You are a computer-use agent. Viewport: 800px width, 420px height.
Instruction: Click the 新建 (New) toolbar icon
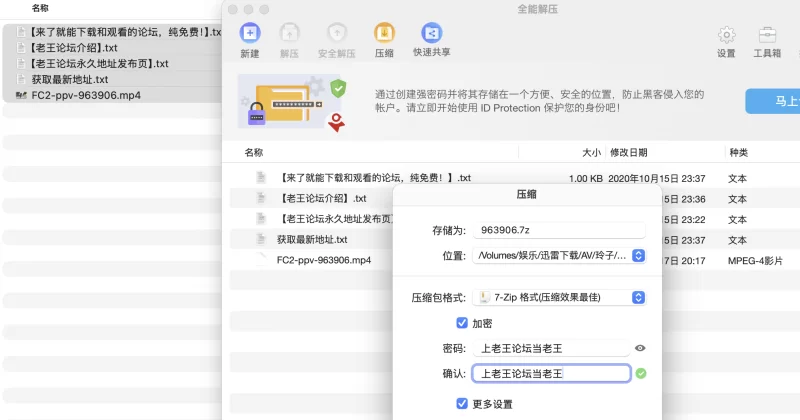[250, 33]
